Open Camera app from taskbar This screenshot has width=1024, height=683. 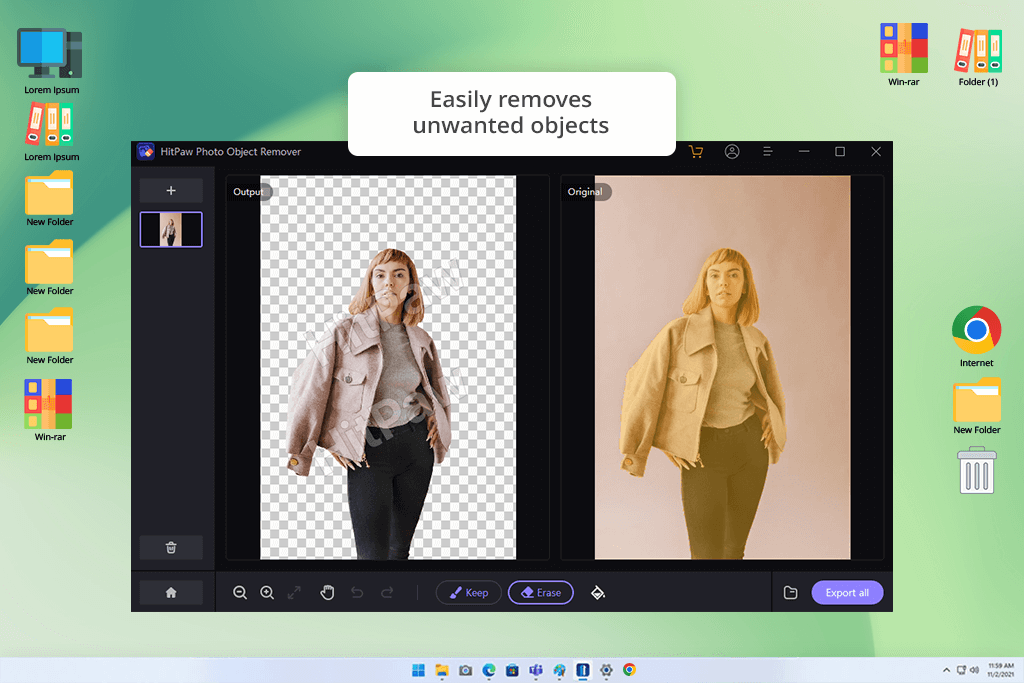coord(466,670)
